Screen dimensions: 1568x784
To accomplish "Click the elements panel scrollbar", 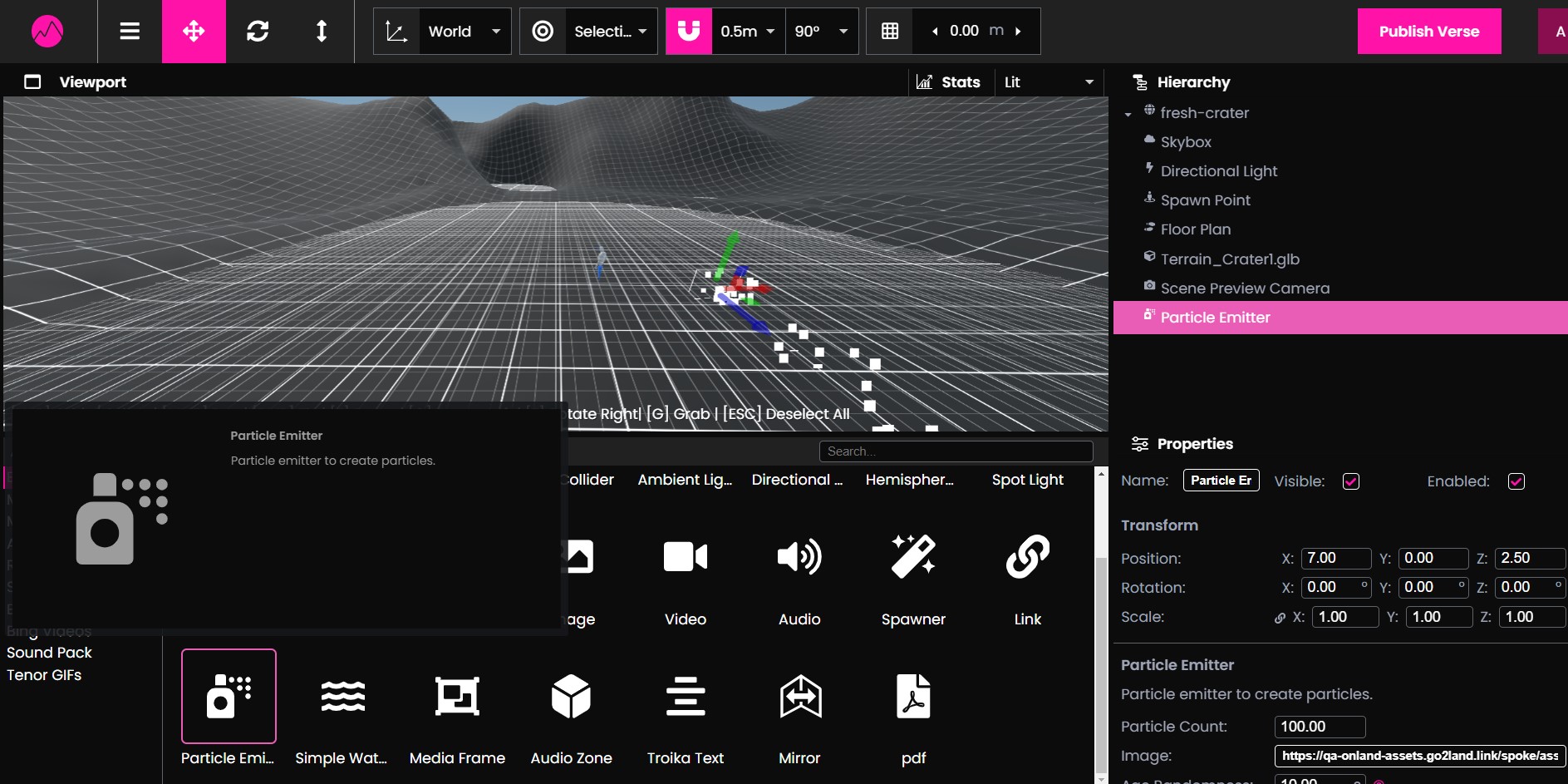I will (1101, 665).
